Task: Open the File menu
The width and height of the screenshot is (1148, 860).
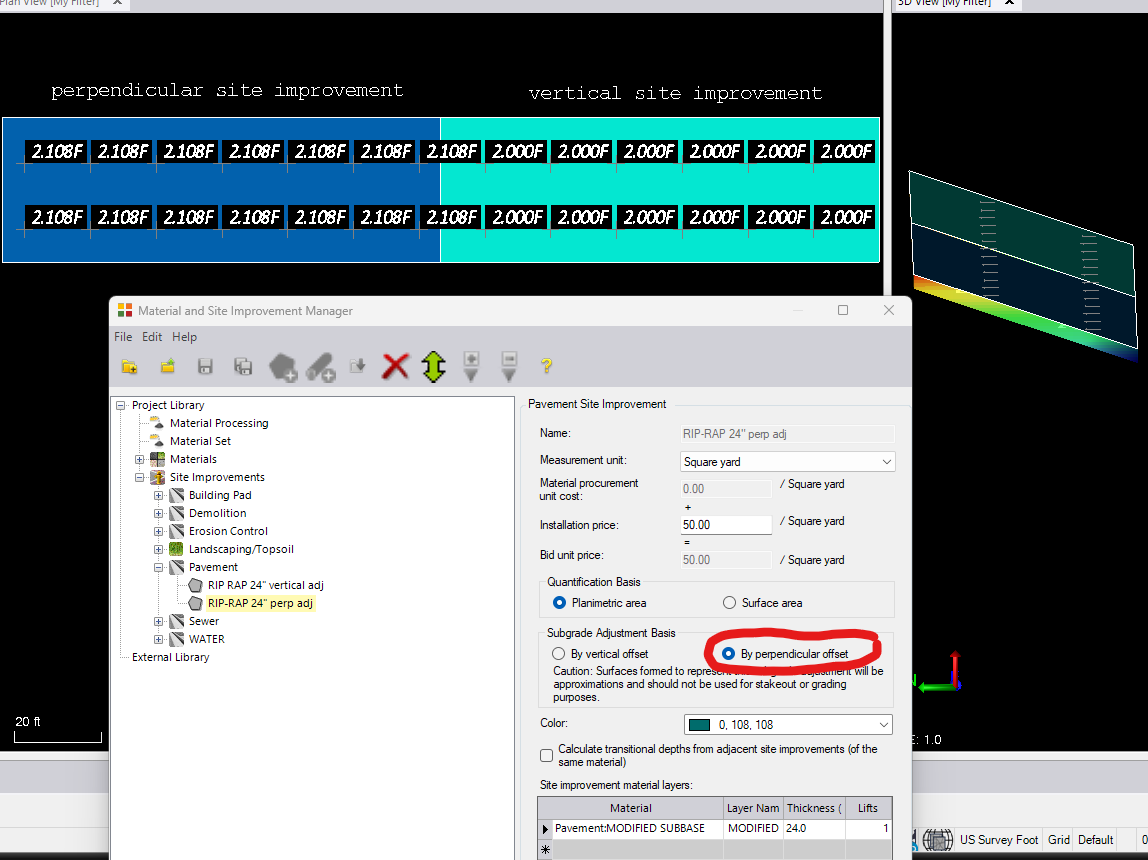Action: click(123, 337)
